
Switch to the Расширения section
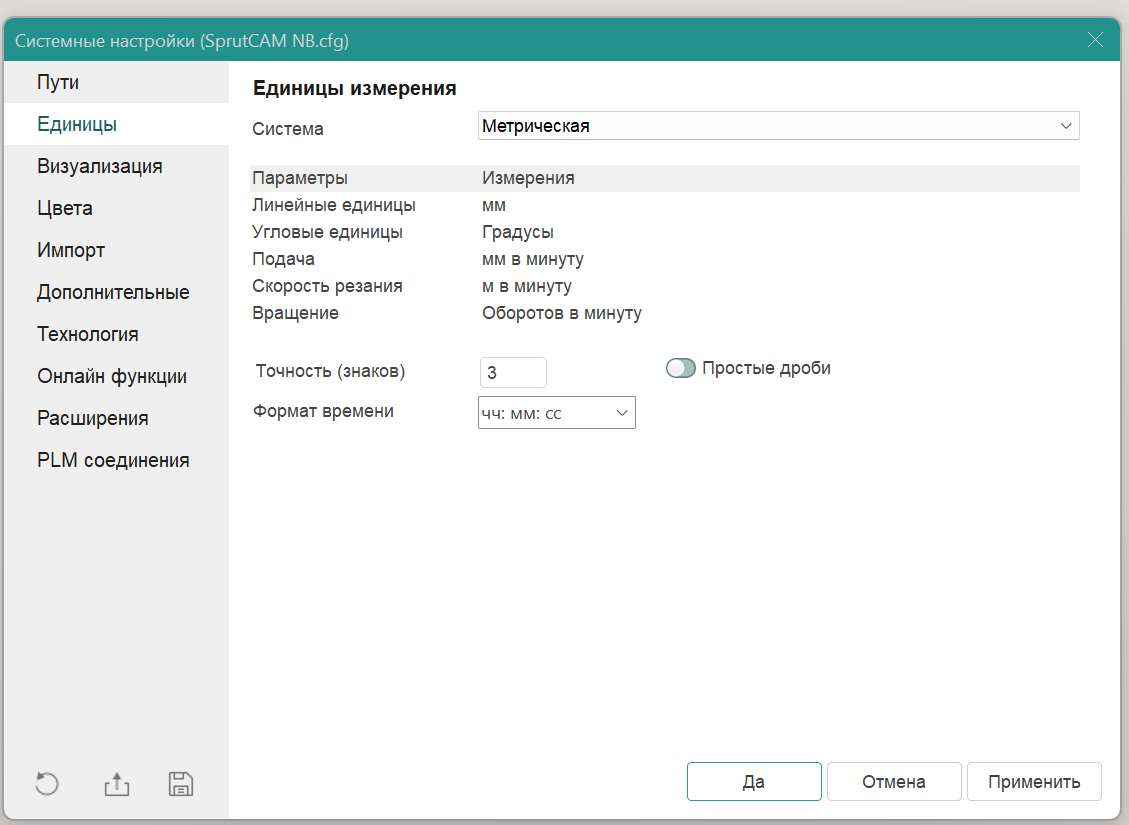93,418
